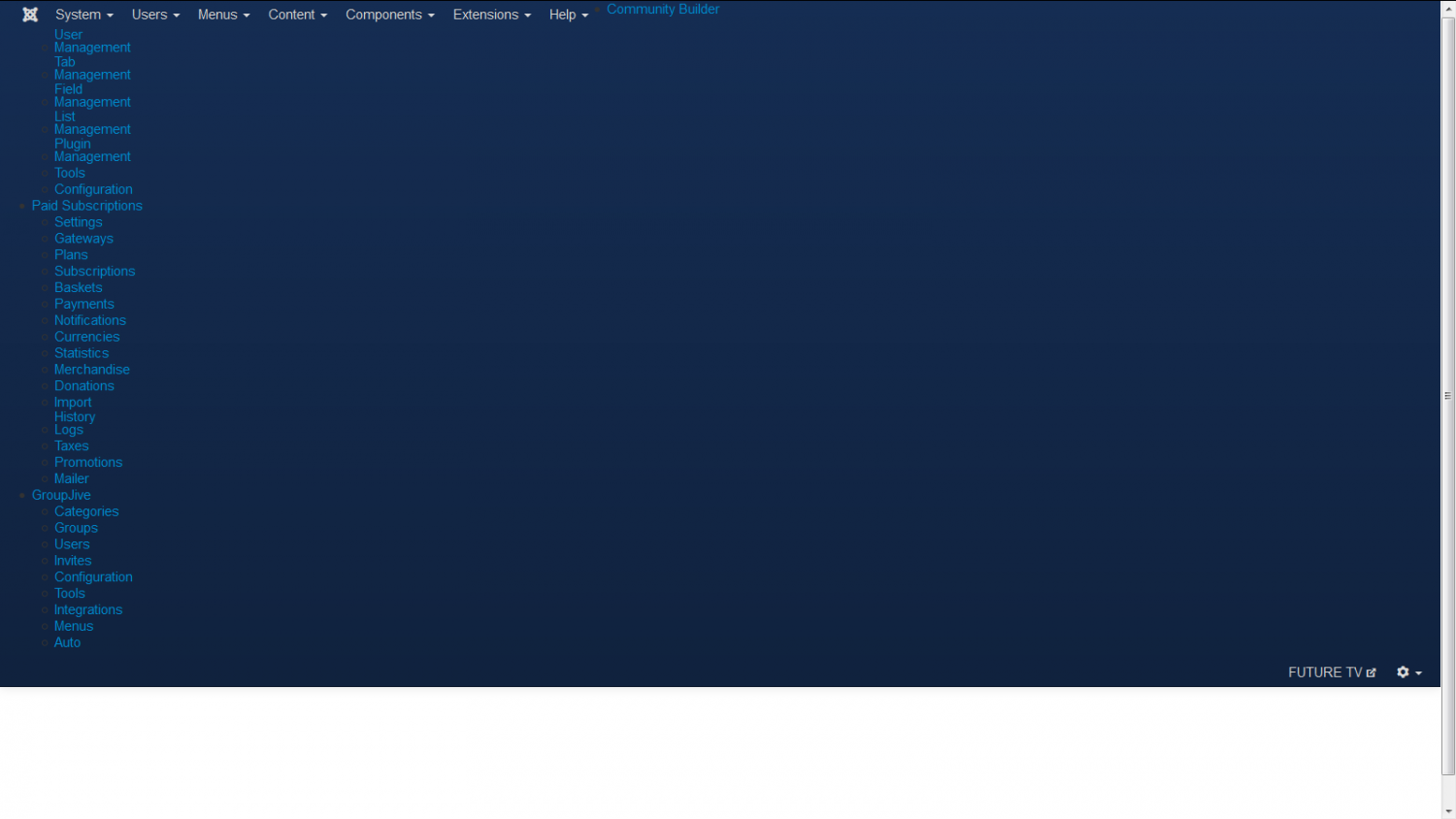Open the Components menu
Screen dimensions: 1456x819
click(390, 15)
